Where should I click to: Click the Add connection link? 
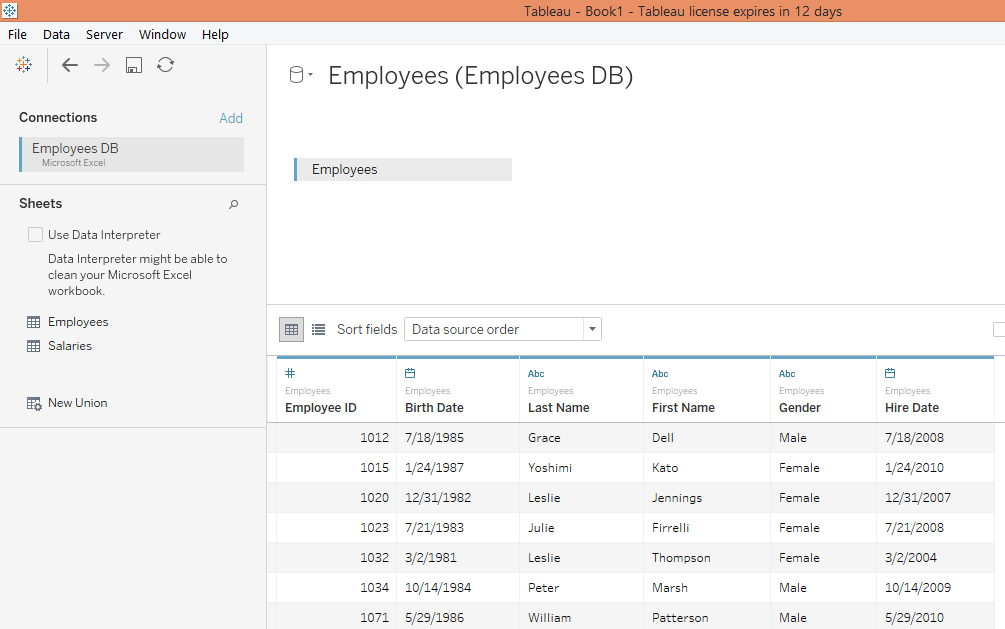click(x=231, y=118)
